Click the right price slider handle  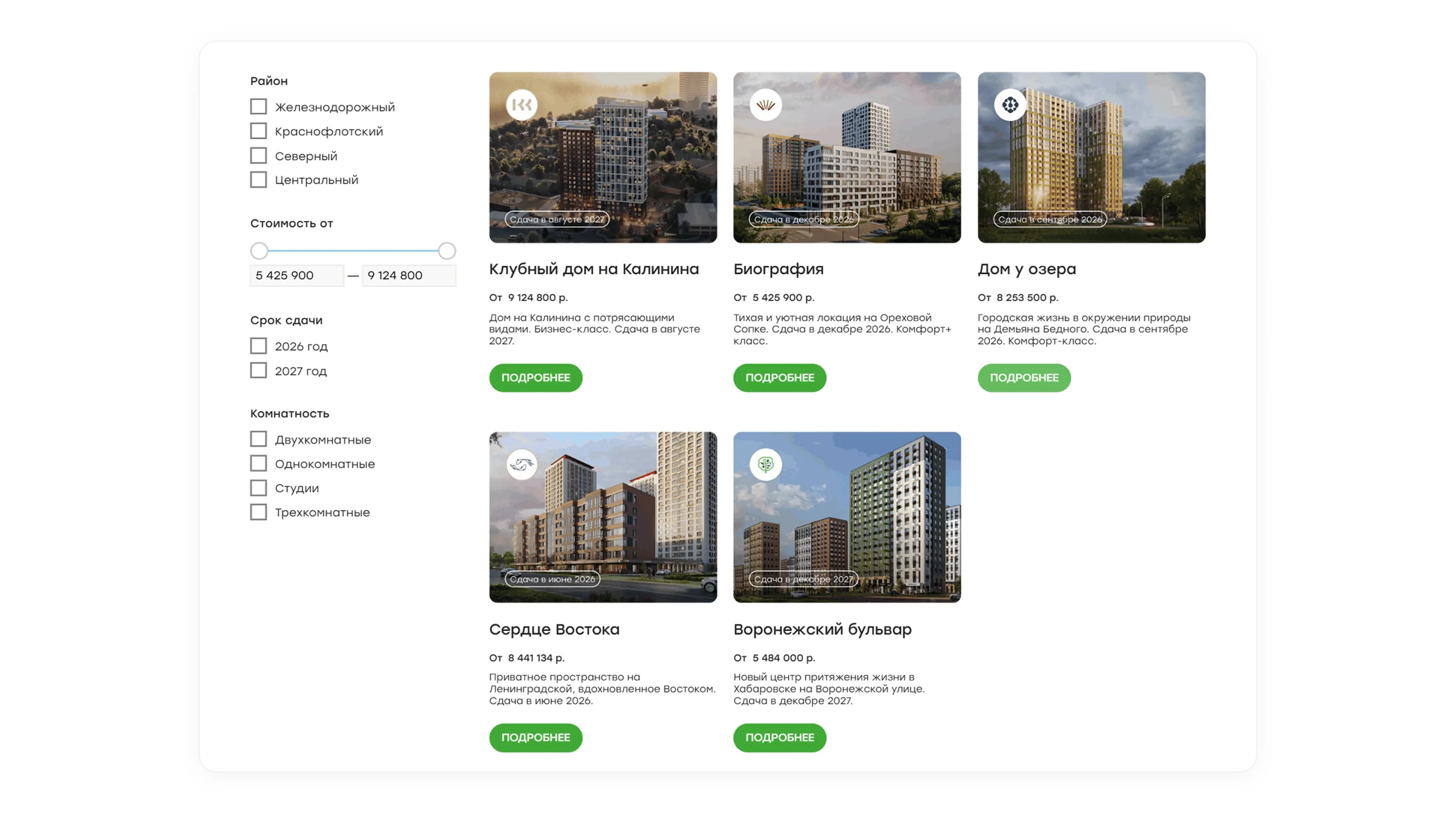447,251
